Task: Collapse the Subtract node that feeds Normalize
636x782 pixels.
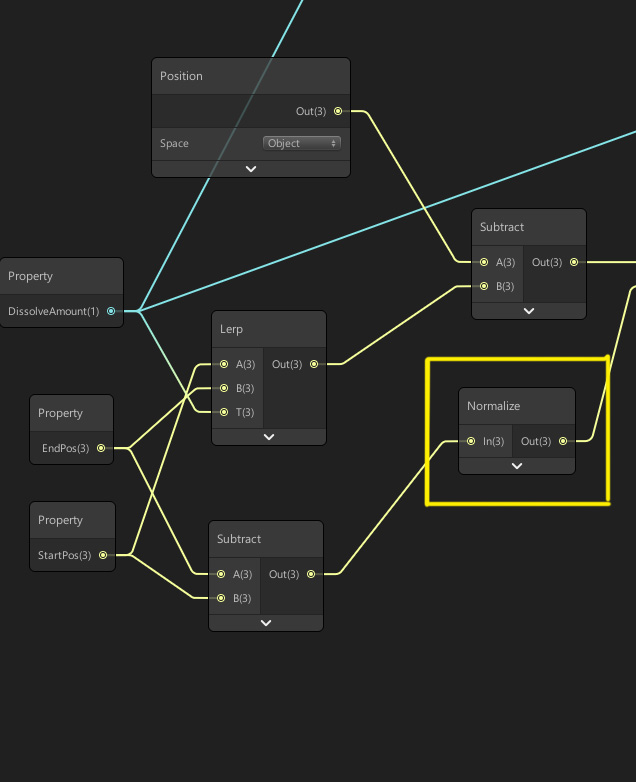Action: (266, 622)
